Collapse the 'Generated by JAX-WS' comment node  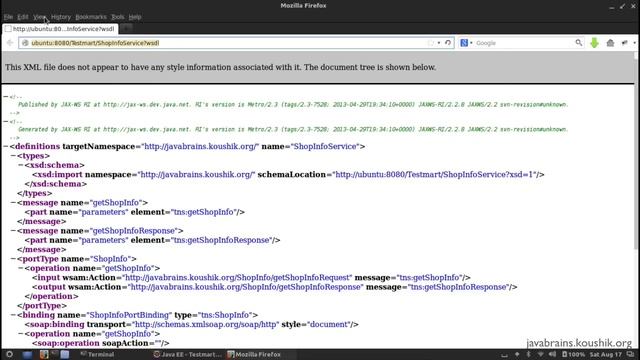(x=5, y=121)
